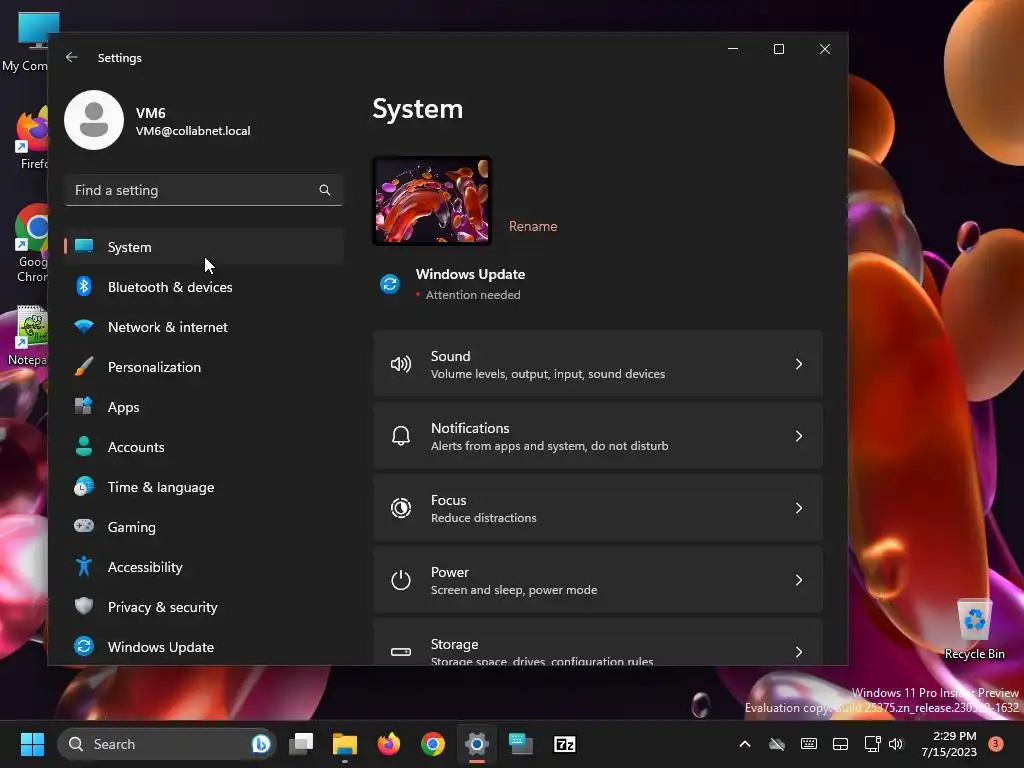The height and width of the screenshot is (768, 1024).
Task: Expand the Power settings chevron
Action: point(799,580)
